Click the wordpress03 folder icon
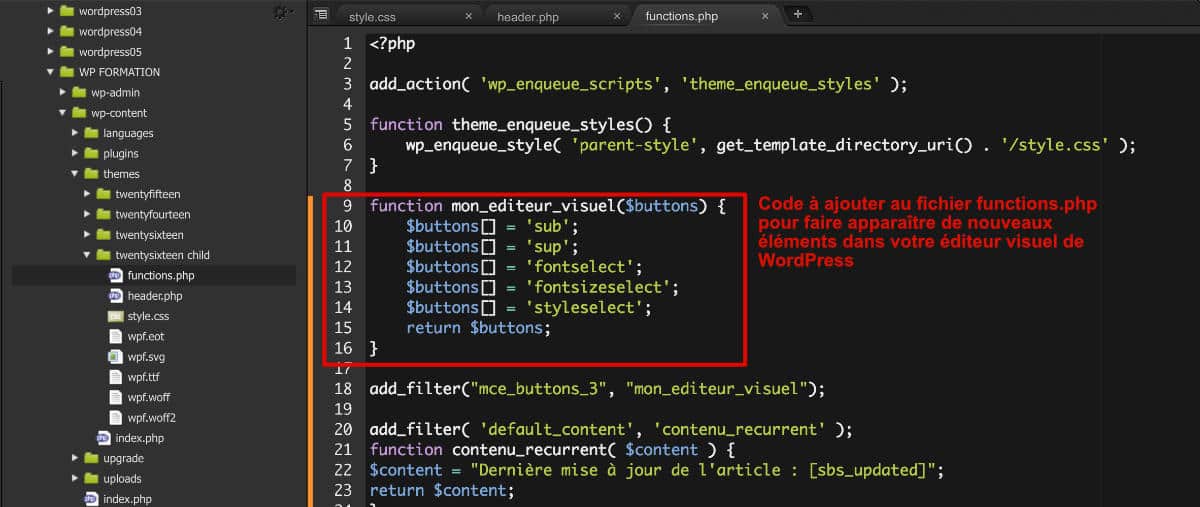This screenshot has height=507, width=1200. point(67,11)
